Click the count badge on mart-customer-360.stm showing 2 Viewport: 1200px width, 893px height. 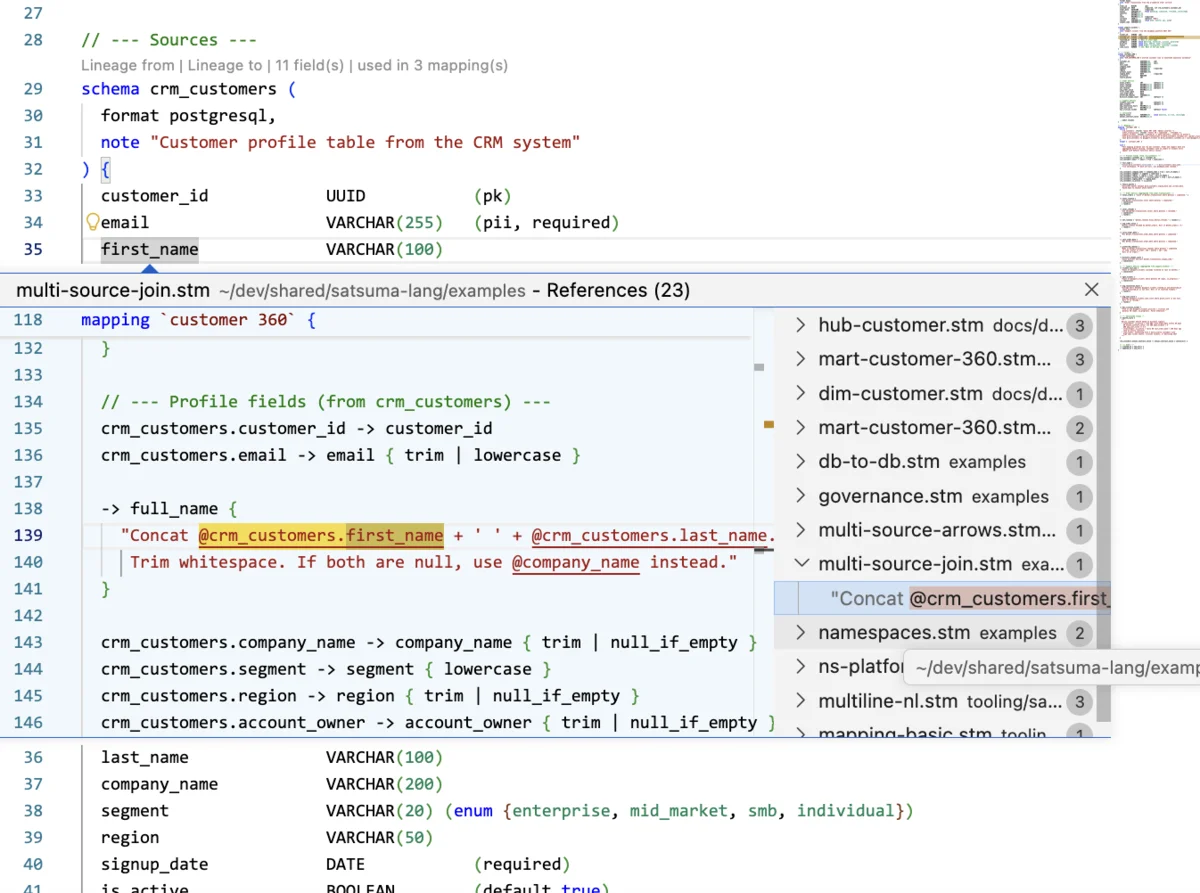click(x=1079, y=428)
